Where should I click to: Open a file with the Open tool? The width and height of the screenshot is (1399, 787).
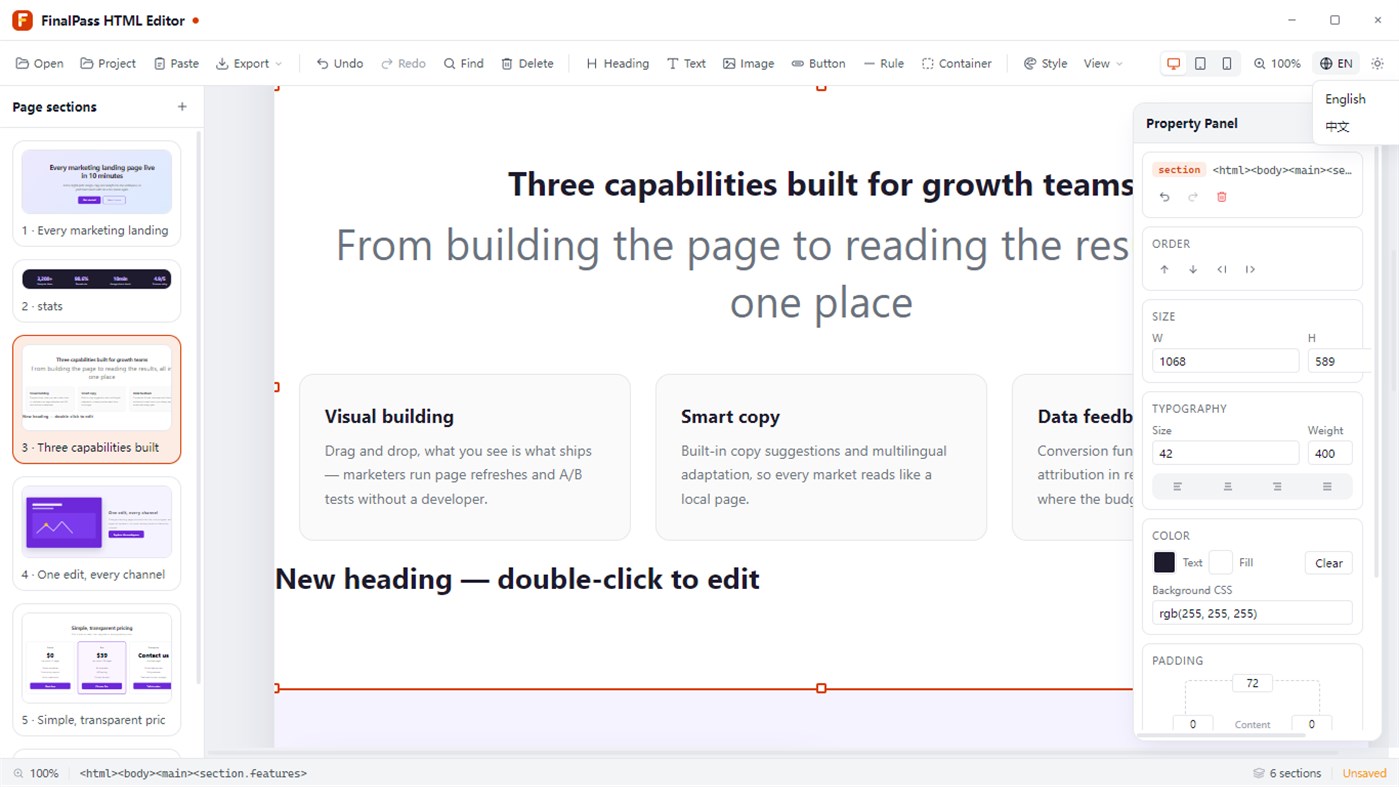coord(40,63)
